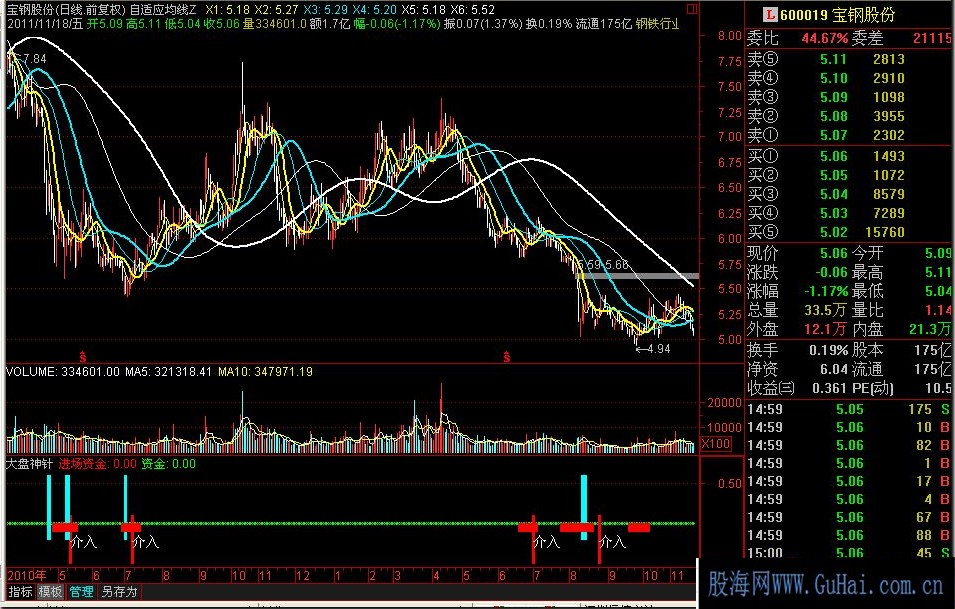Click the 大盘神针 indicator label
The width and height of the screenshot is (955, 609).
point(29,463)
